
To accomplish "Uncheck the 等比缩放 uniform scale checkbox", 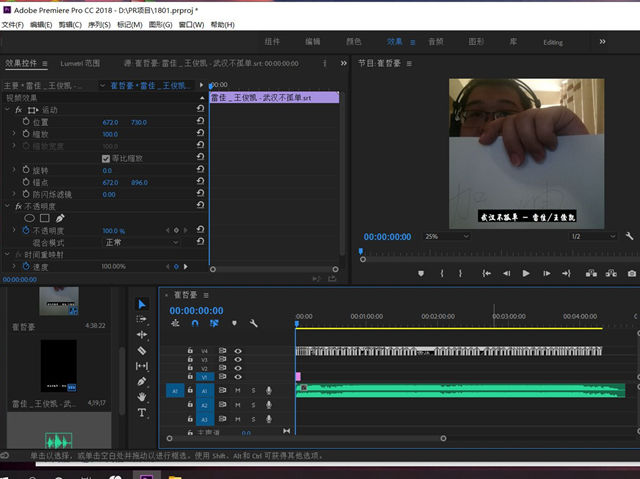I will pos(107,158).
